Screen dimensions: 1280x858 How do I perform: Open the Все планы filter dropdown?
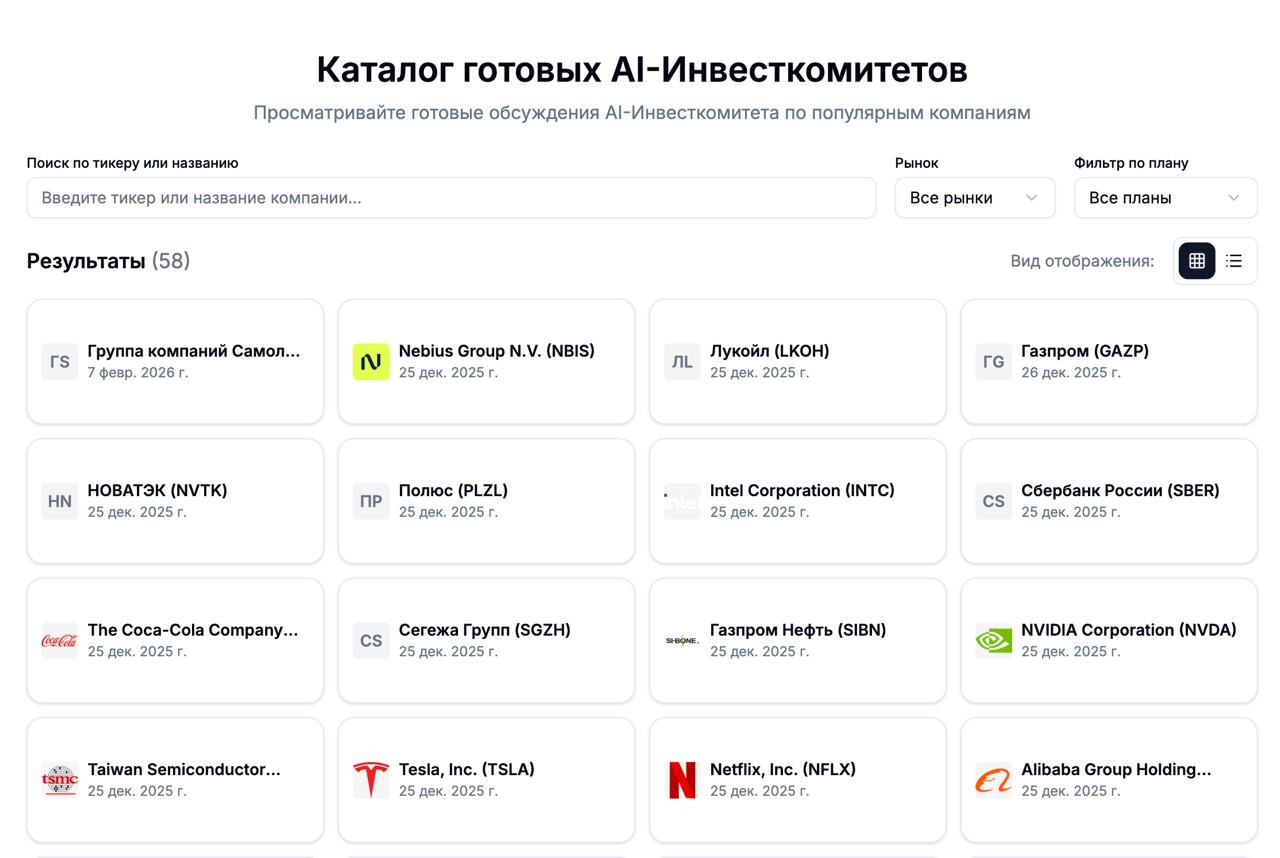1165,197
